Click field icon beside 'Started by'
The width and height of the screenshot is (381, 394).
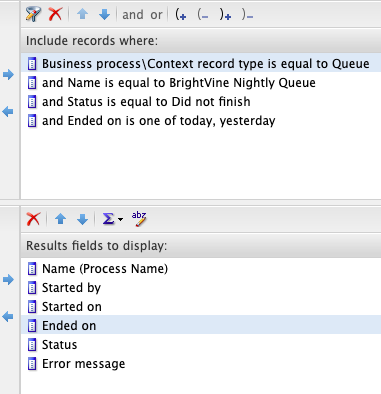[32, 288]
